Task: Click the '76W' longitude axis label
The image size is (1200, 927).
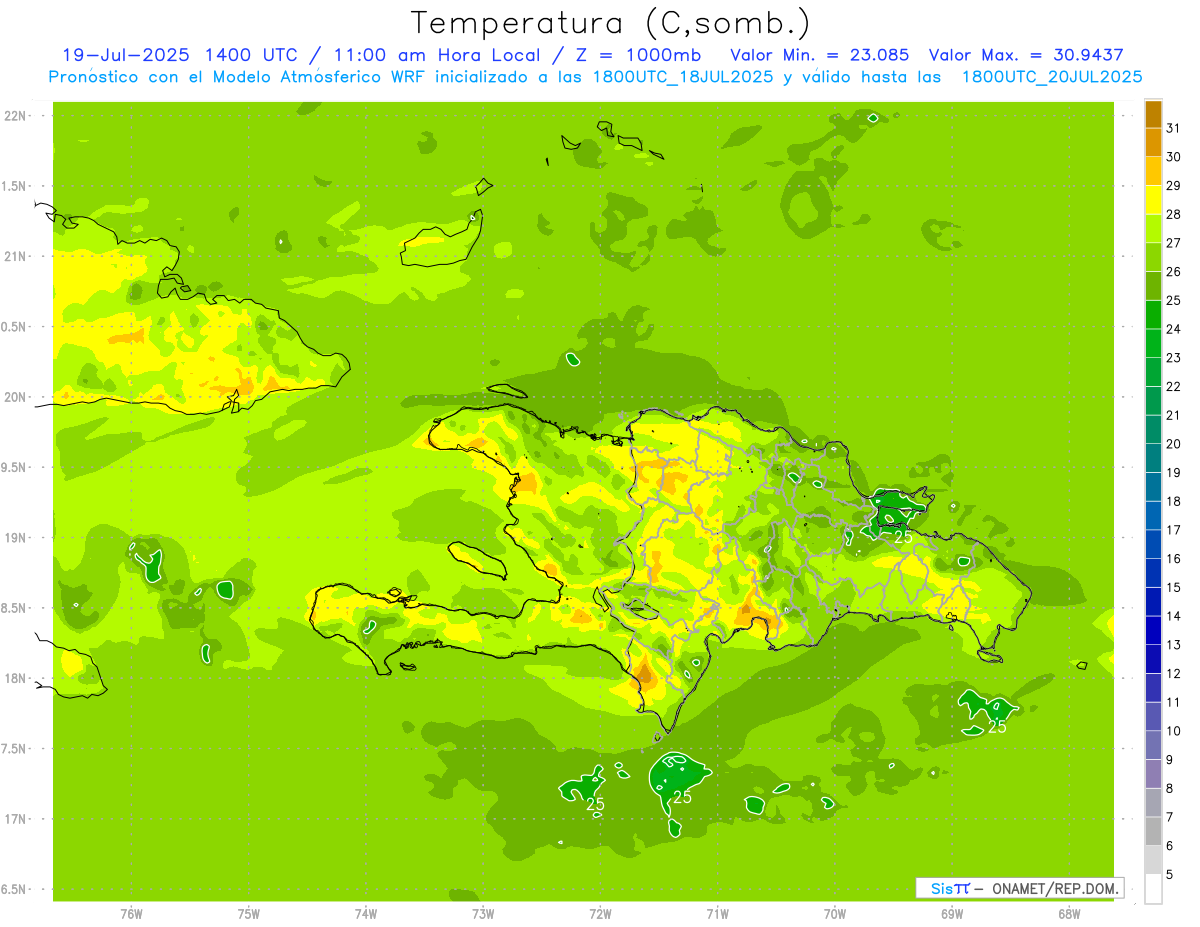Action: (x=131, y=914)
